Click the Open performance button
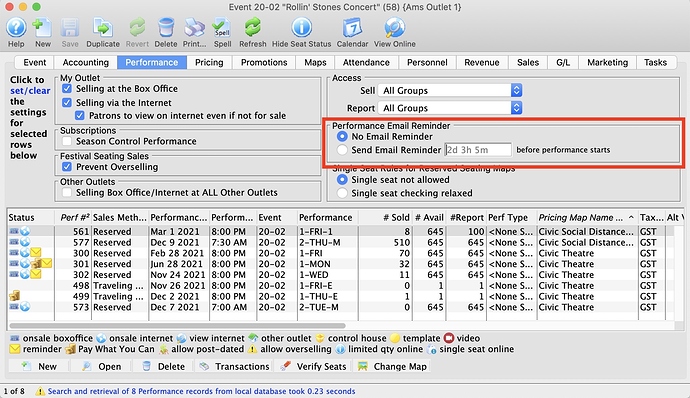The height and width of the screenshot is (398, 690). tap(101, 366)
